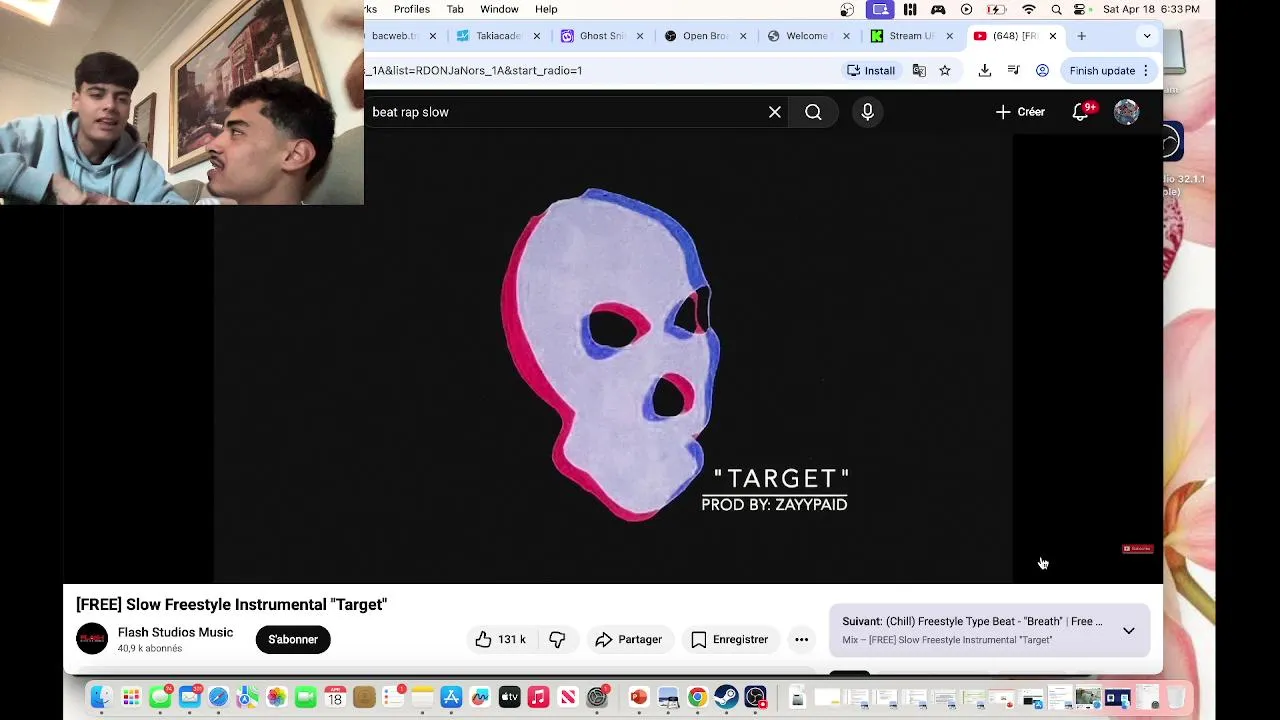Open Chrome profile icon in toolbar

(x=1042, y=70)
